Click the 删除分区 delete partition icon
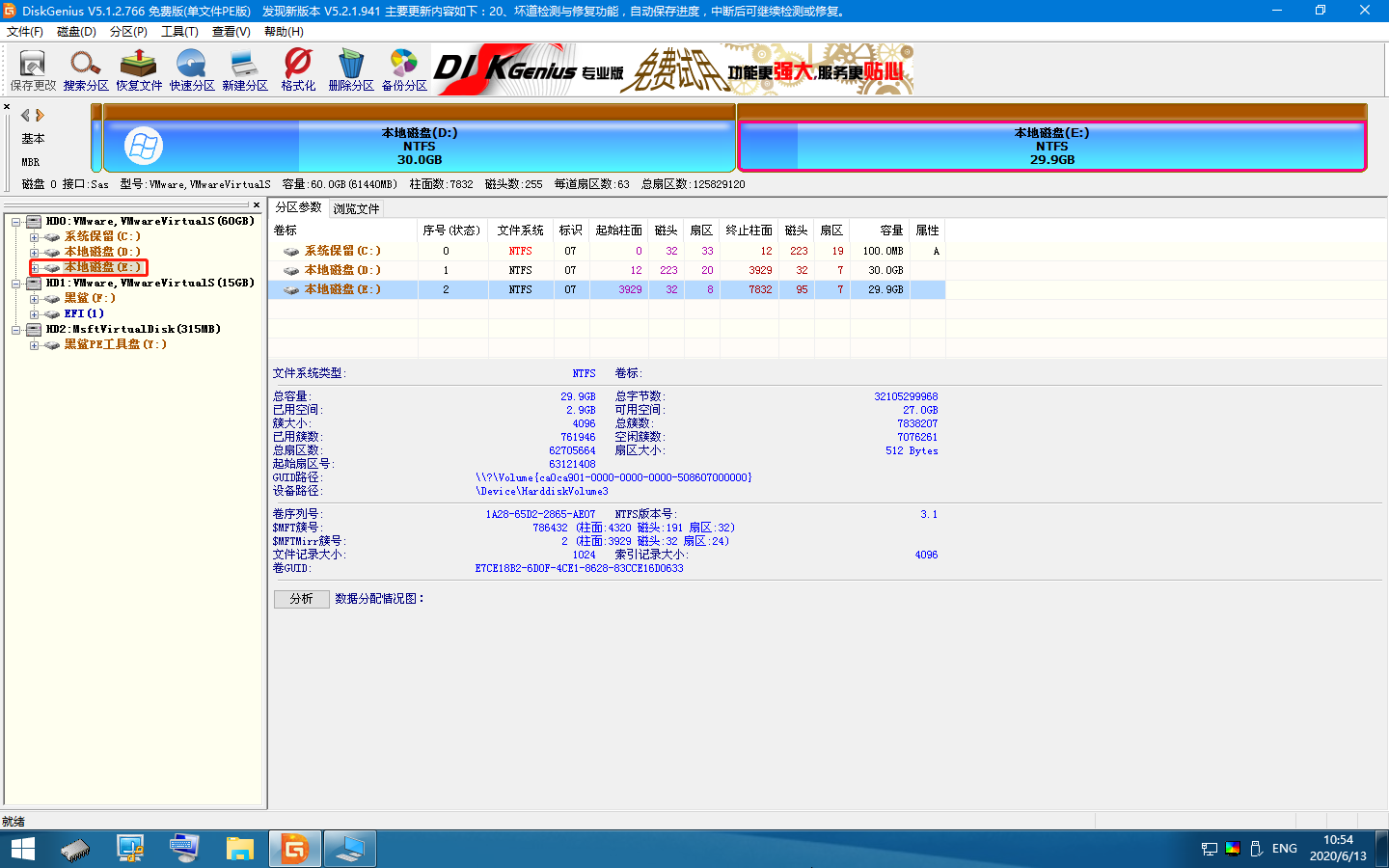The height and width of the screenshot is (868, 1389). (x=351, y=70)
